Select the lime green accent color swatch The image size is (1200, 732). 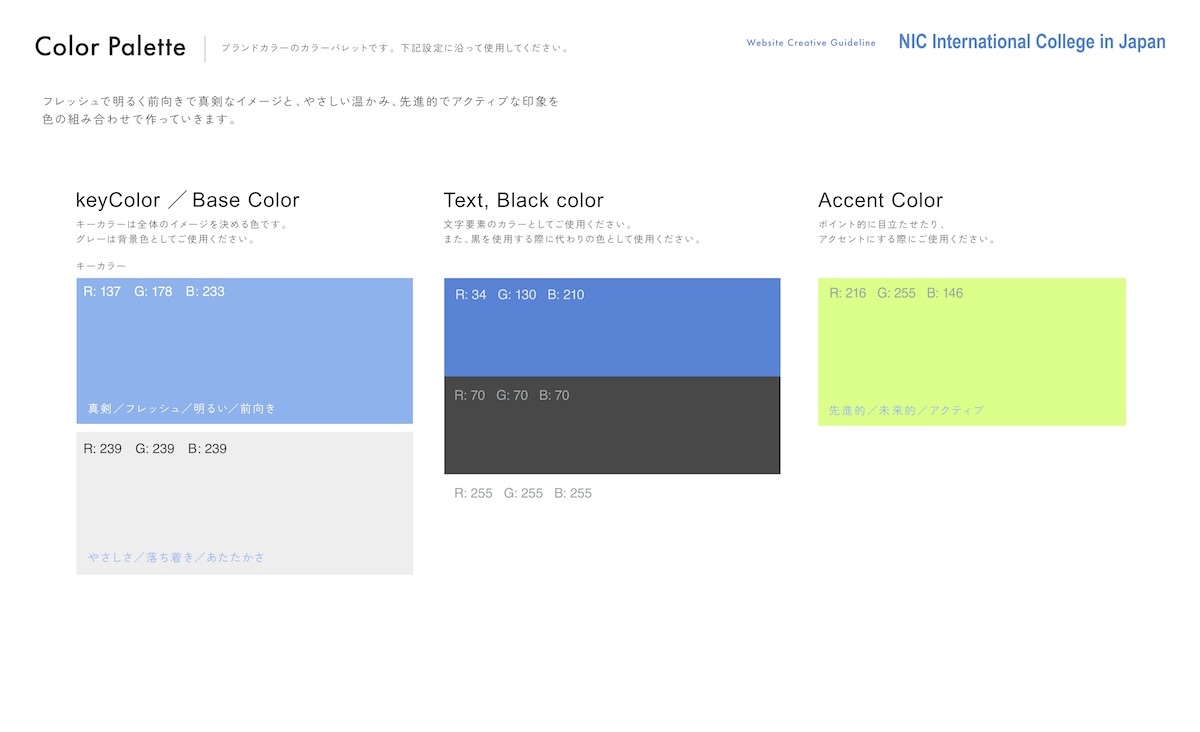[x=971, y=350]
